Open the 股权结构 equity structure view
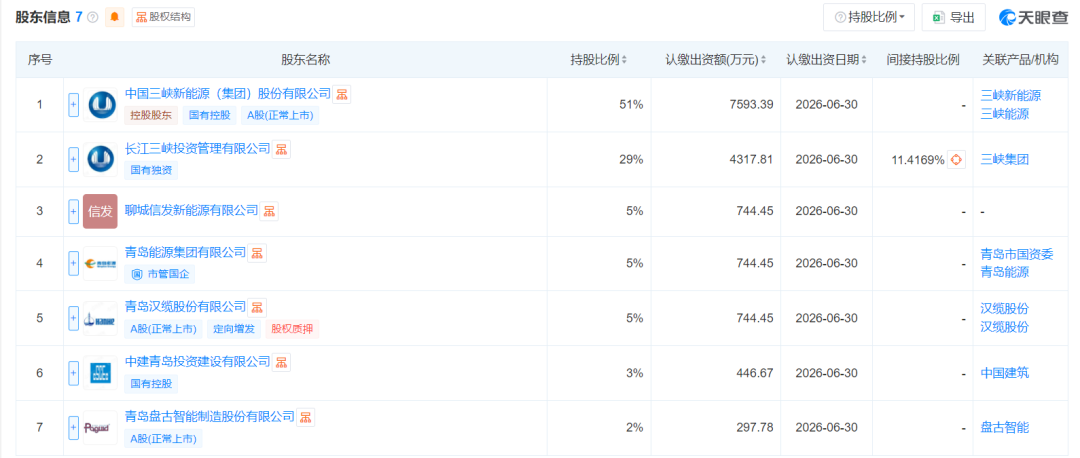 (163, 17)
